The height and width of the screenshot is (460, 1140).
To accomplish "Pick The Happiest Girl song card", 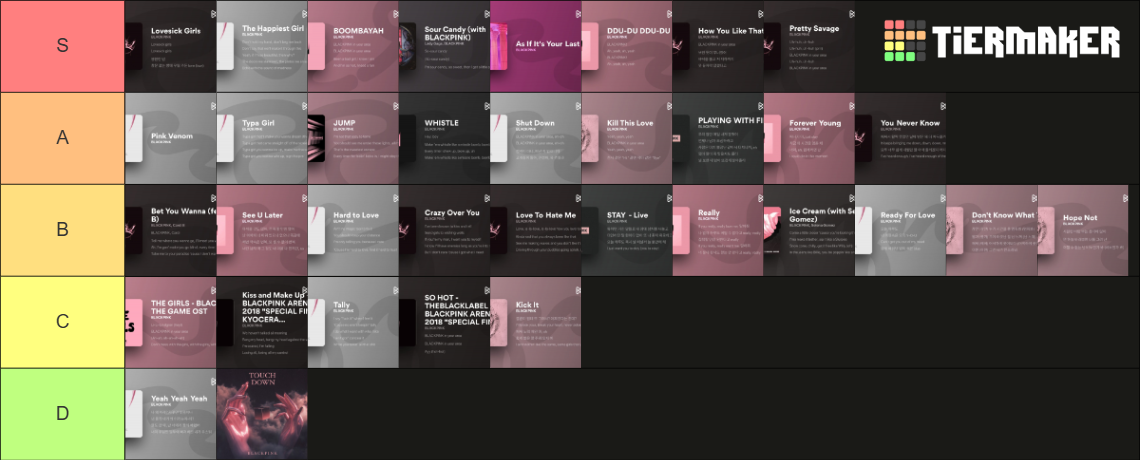I will 262,46.
